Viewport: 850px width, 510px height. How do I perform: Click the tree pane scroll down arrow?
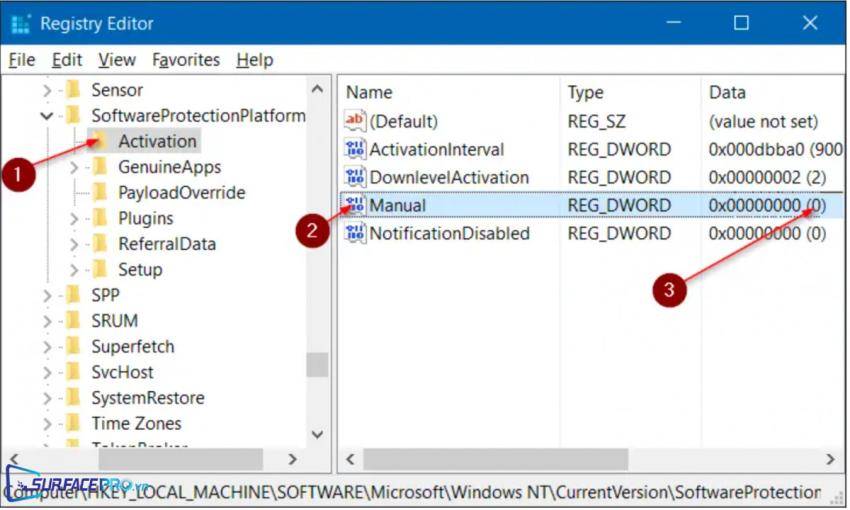tap(318, 434)
